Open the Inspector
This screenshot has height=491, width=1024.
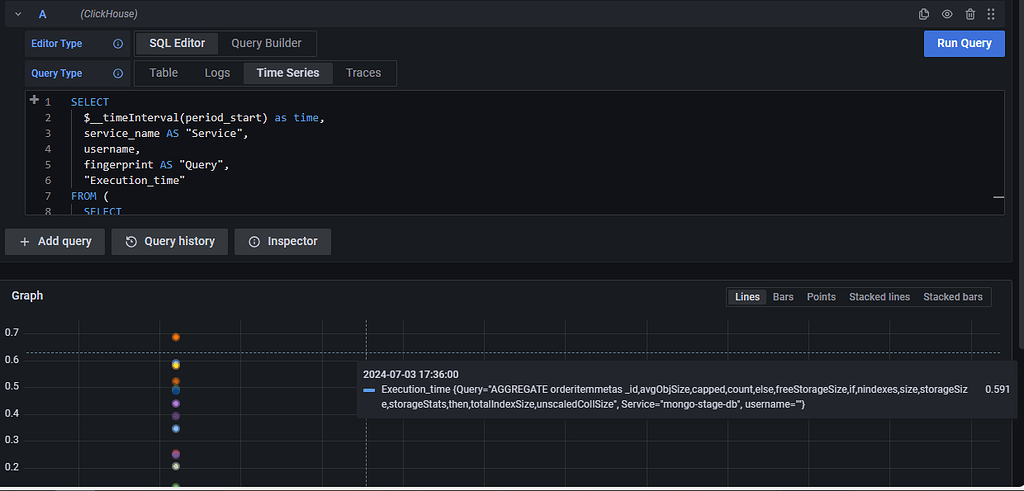click(x=283, y=241)
